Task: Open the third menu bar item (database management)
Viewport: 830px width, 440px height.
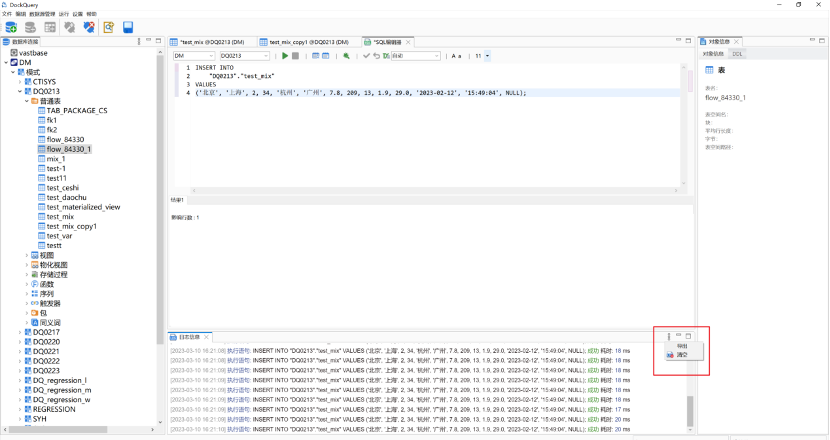Action: pyautogui.click(x=42, y=14)
